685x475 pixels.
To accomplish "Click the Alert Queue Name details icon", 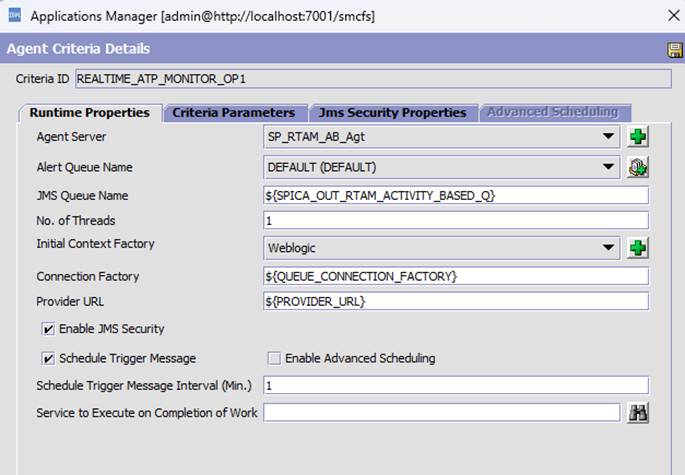I will coord(637,168).
